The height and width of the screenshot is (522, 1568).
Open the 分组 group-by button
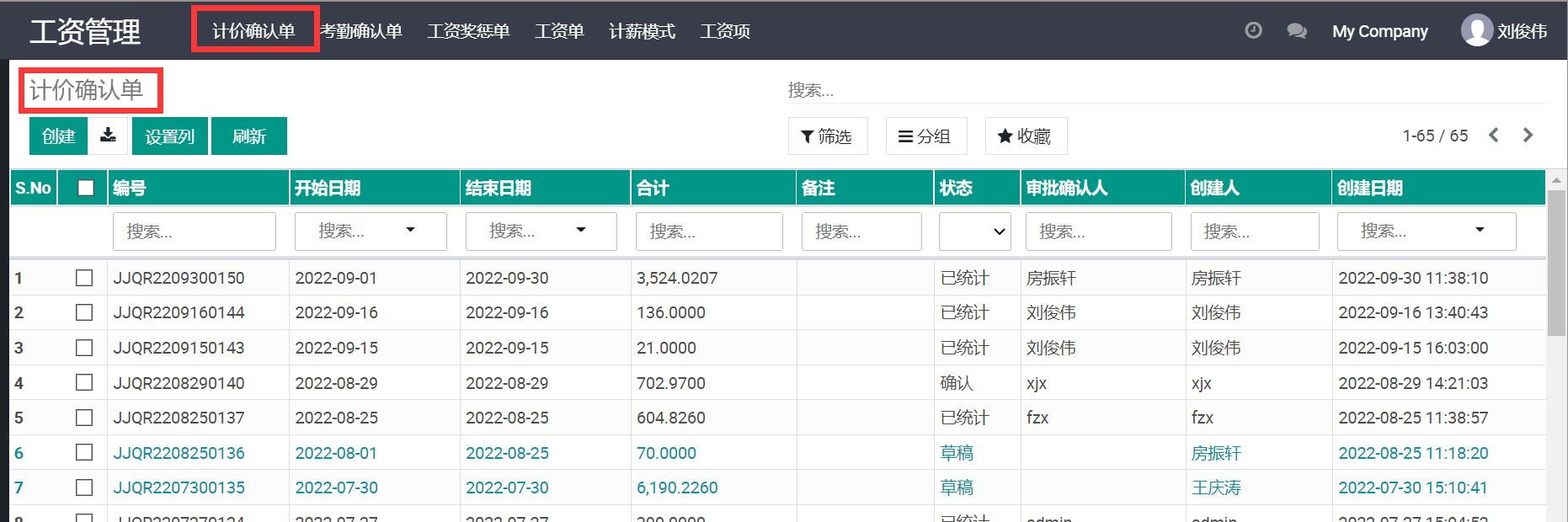(925, 136)
